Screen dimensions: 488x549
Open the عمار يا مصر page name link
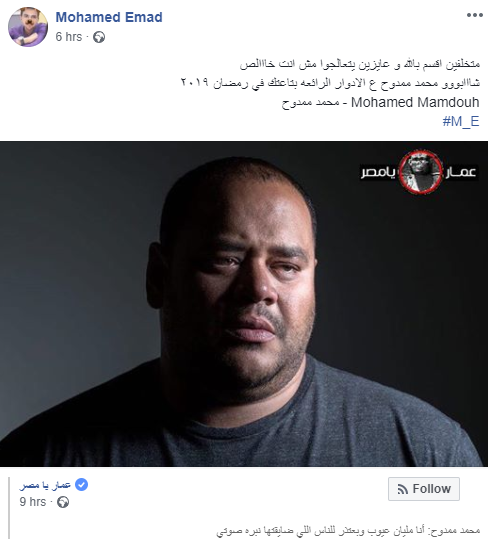pyautogui.click(x=45, y=485)
